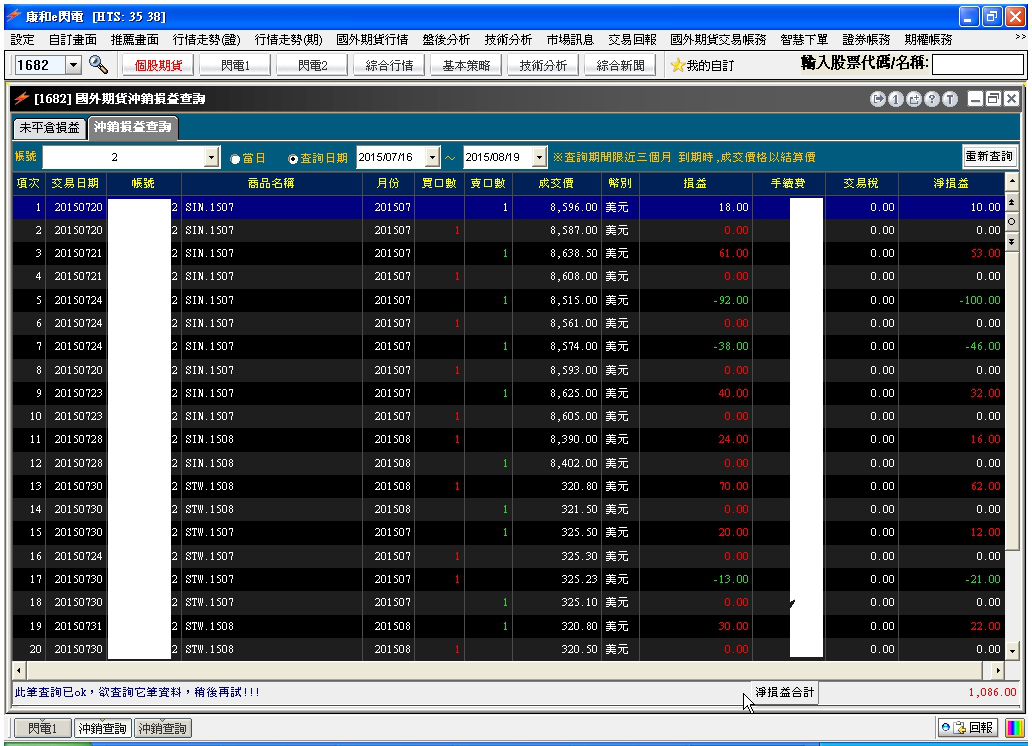Click the circled T icon
This screenshot has width=1032, height=746.
(x=950, y=99)
